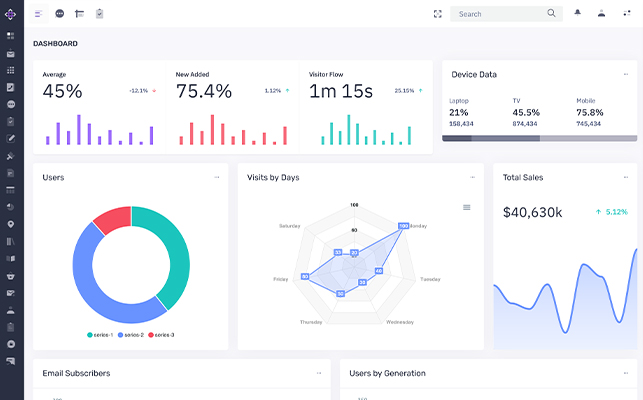Viewport: 643px width, 400px height.
Task: Open the Email Subscribers card options menu
Action: (319, 373)
